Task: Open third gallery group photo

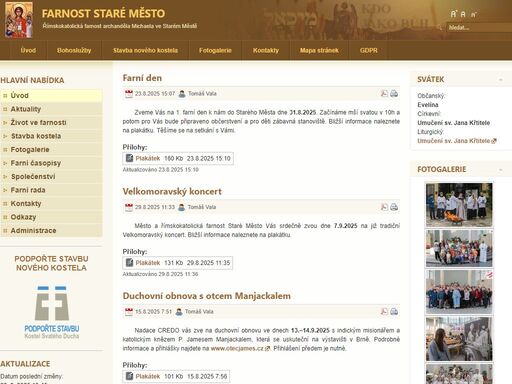Action: [459, 292]
